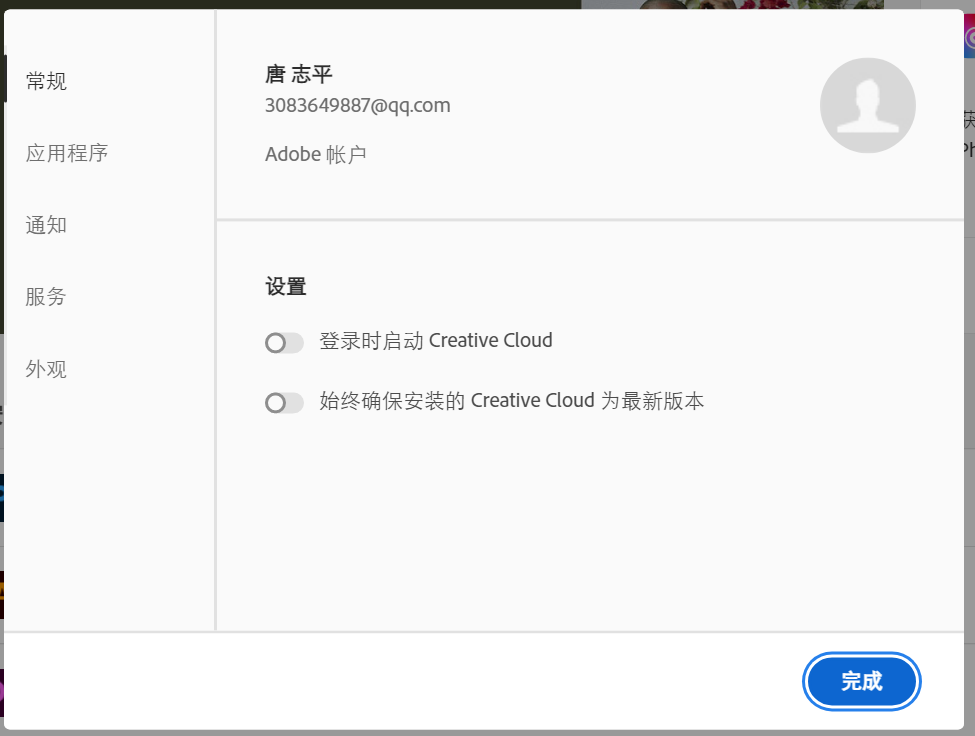Open the 外观 tab

coord(46,369)
